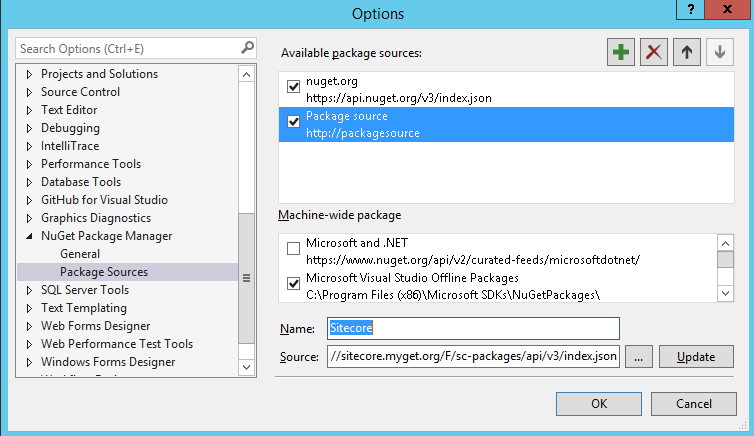Move package source up with arrow icon

(685, 53)
